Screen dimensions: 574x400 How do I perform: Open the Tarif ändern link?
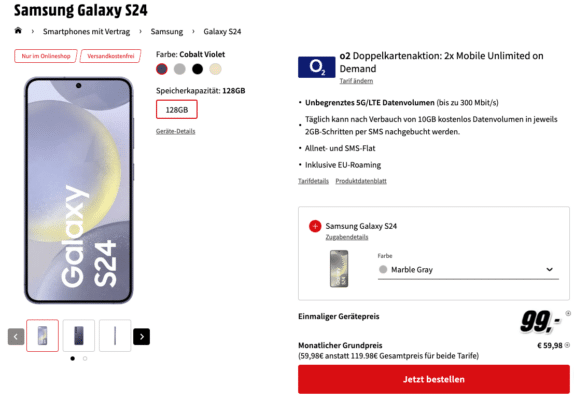pyautogui.click(x=356, y=81)
